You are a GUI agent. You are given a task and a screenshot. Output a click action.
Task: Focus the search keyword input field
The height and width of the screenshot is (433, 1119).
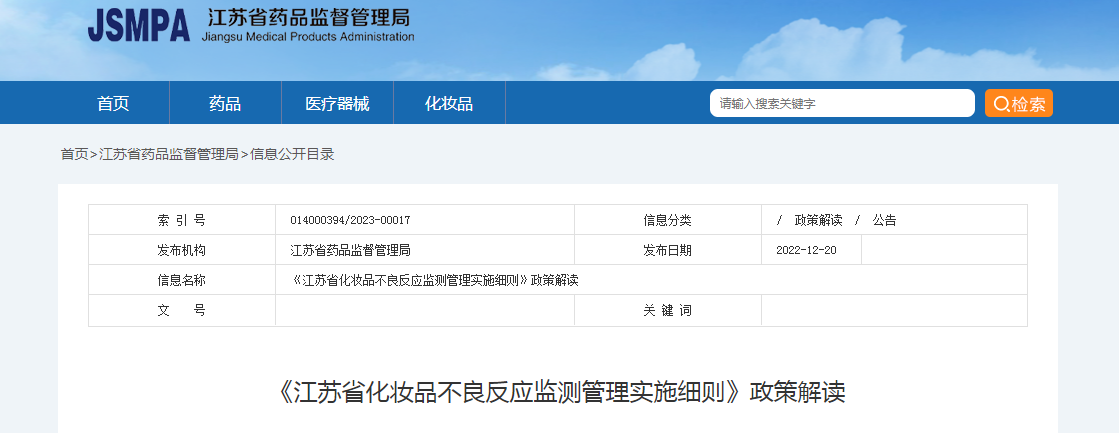pyautogui.click(x=842, y=103)
